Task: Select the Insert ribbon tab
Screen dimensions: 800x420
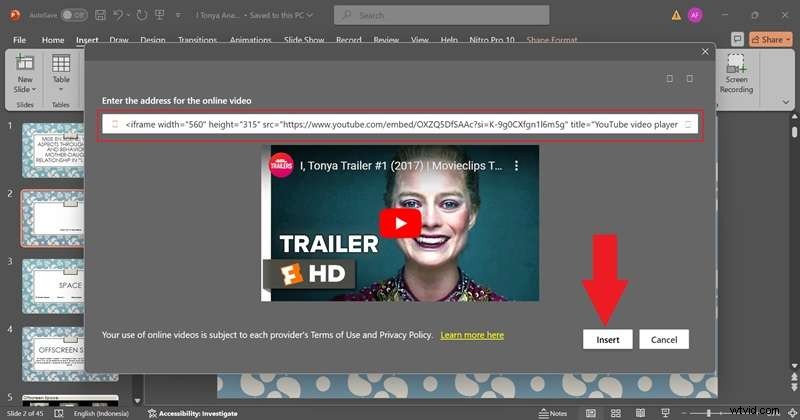Action: [x=87, y=40]
